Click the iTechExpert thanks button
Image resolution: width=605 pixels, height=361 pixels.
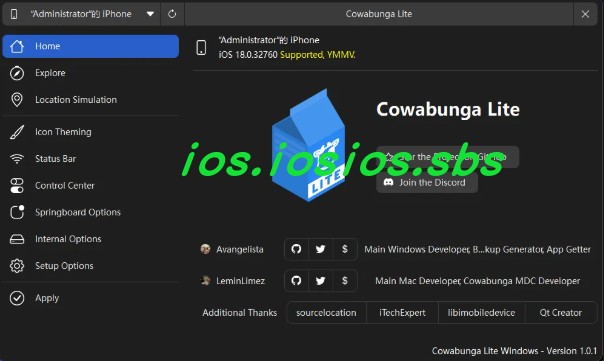coord(402,313)
